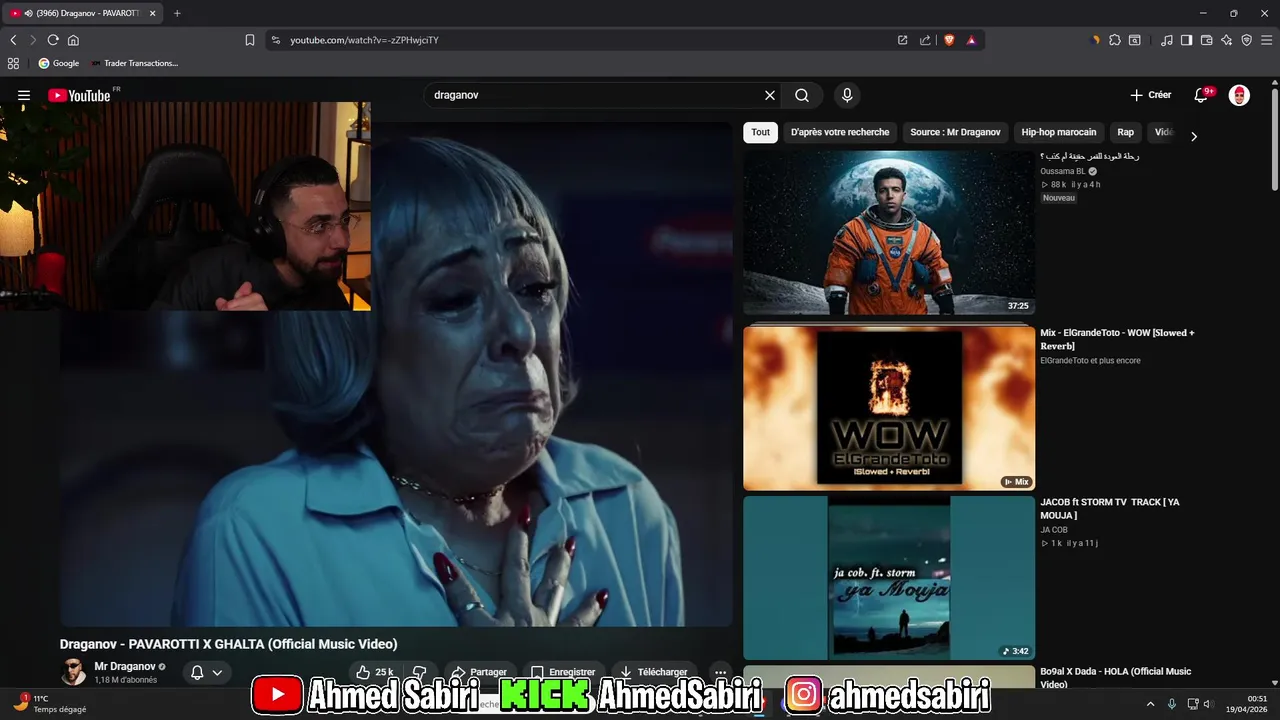
Task: Open Oussama BL channel name
Action: [1062, 171]
